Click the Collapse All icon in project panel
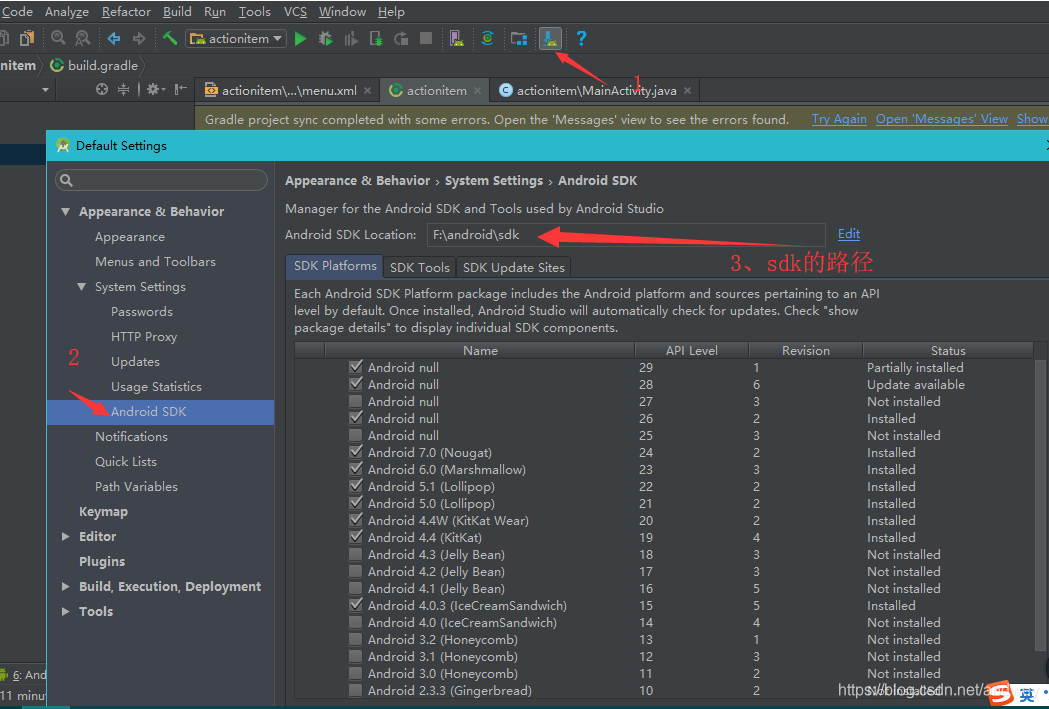This screenshot has height=709, width=1049. pyautogui.click(x=123, y=90)
